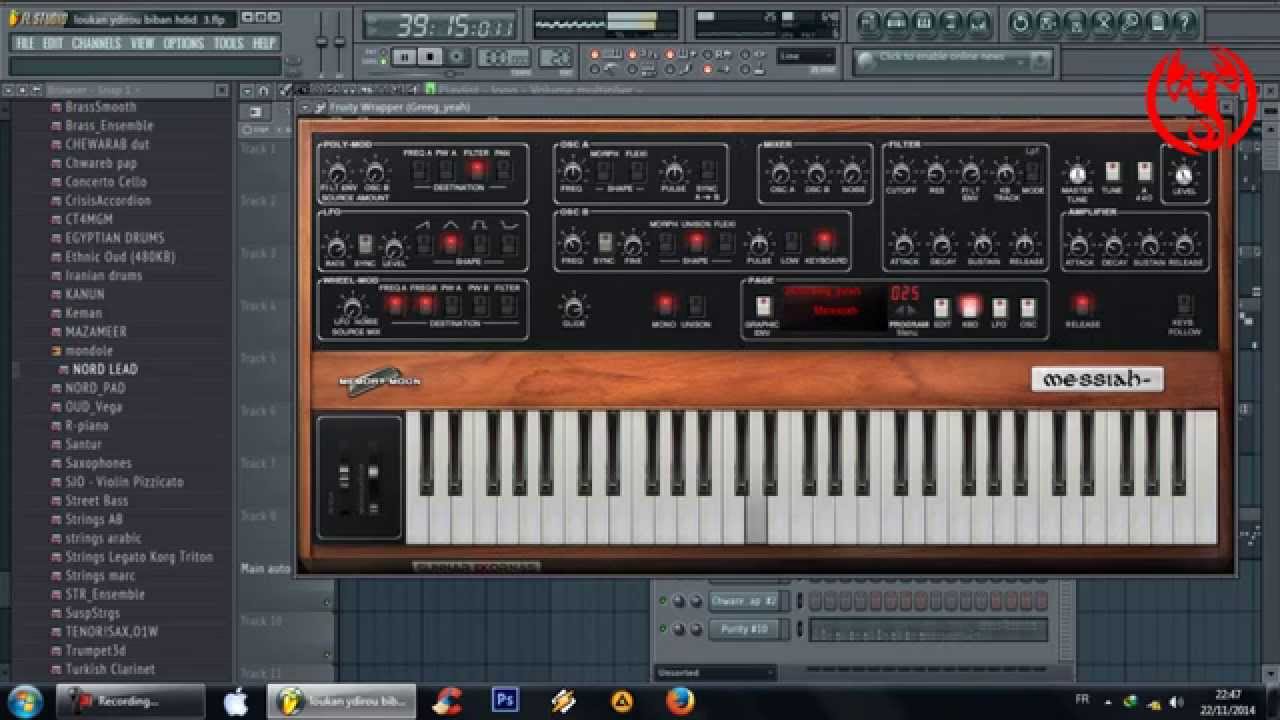Click the TUNE button

click(x=1112, y=171)
